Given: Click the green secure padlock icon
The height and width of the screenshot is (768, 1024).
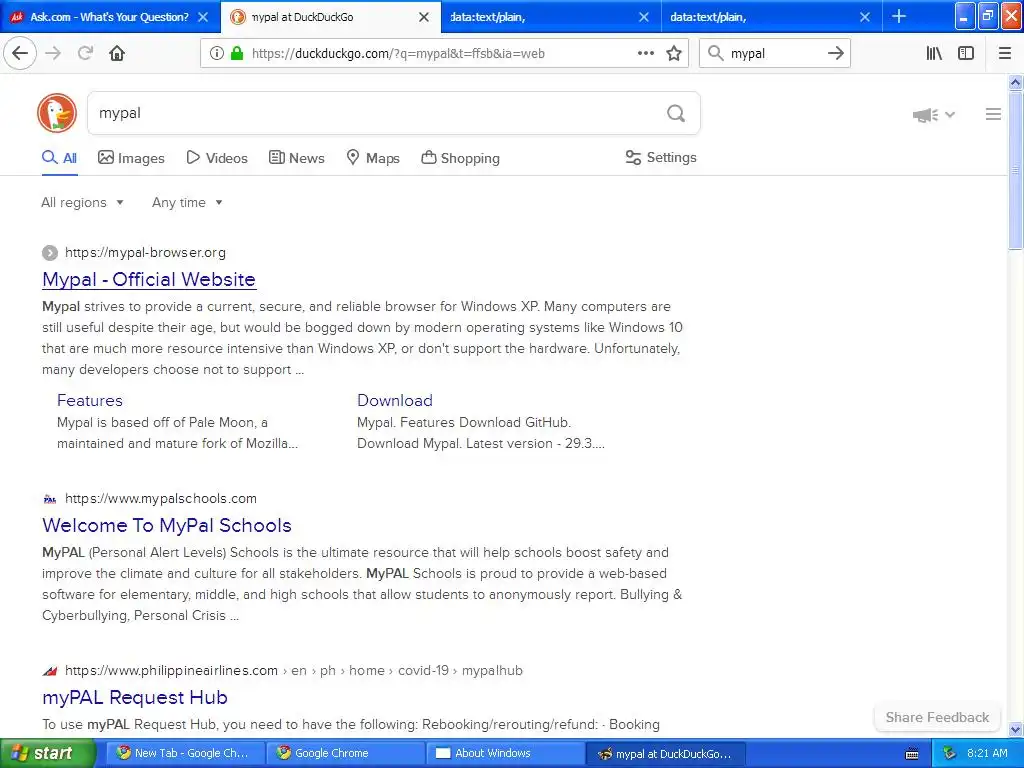Looking at the screenshot, I should [x=237, y=54].
